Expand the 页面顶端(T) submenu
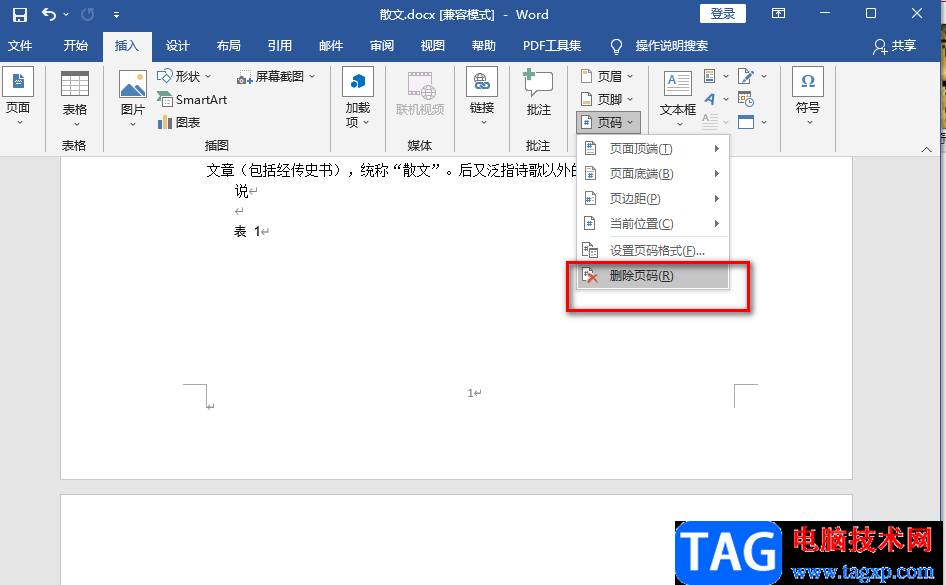Viewport: 946px width, 585px height. (x=653, y=149)
